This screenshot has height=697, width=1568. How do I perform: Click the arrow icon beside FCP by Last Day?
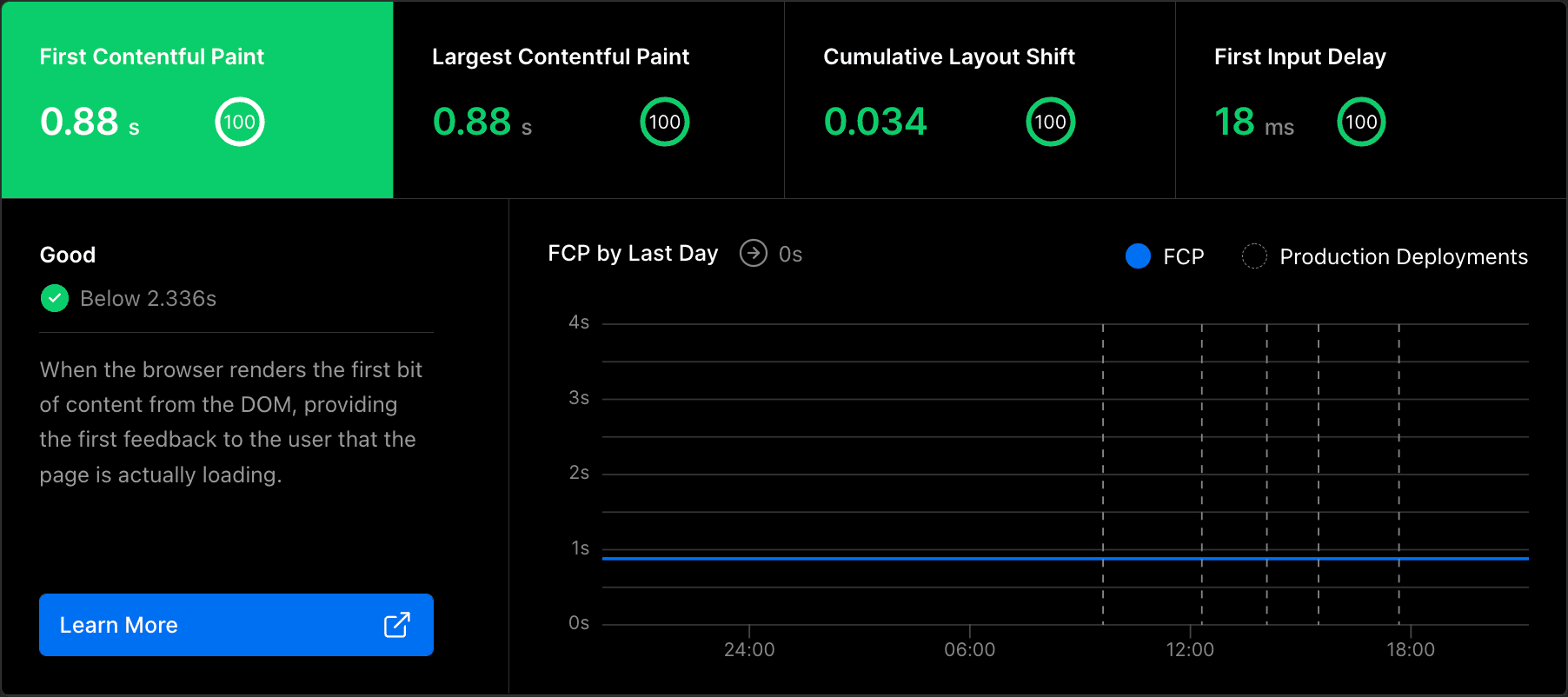coord(753,253)
